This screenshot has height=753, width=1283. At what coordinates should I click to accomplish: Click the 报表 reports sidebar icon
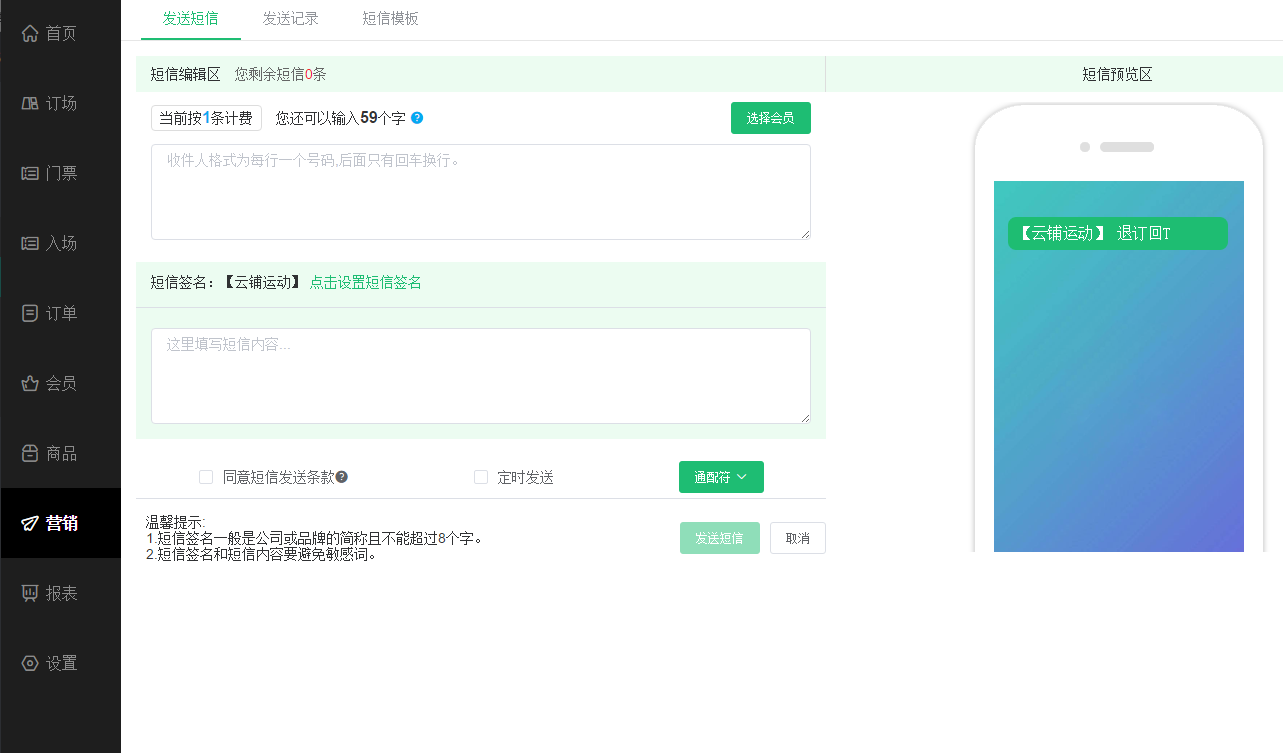(29, 592)
